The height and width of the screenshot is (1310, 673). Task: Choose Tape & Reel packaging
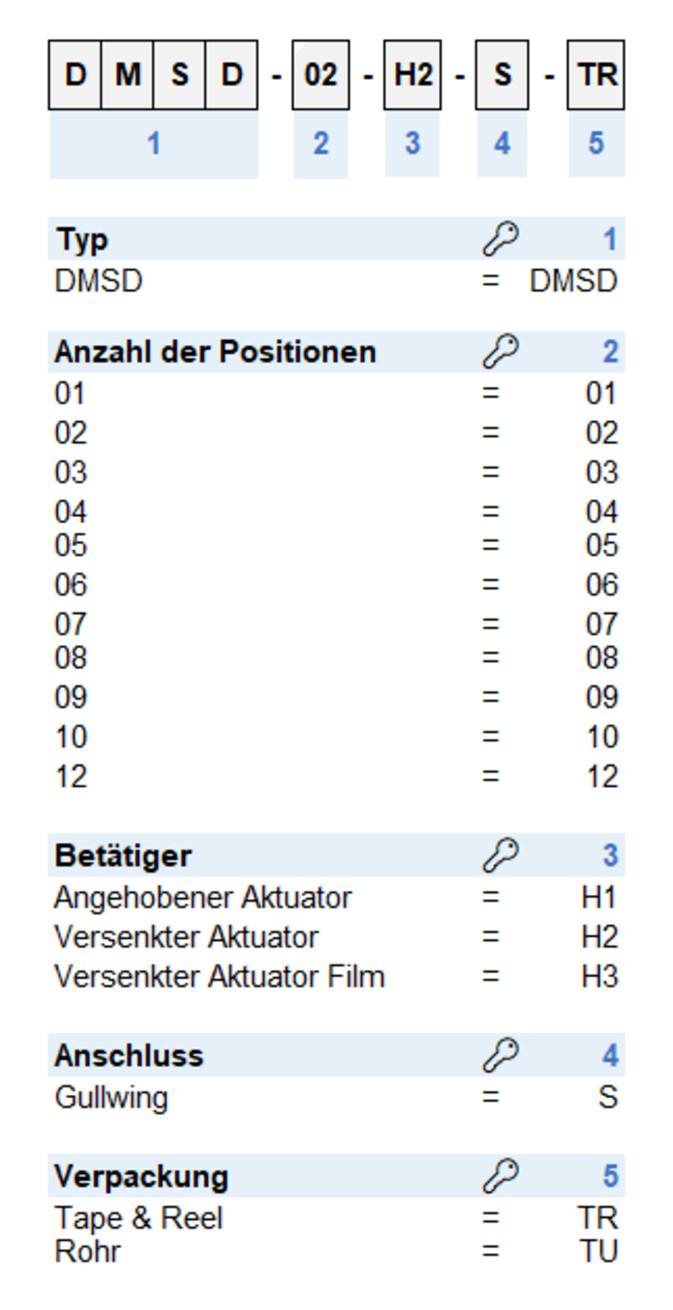336,1219
